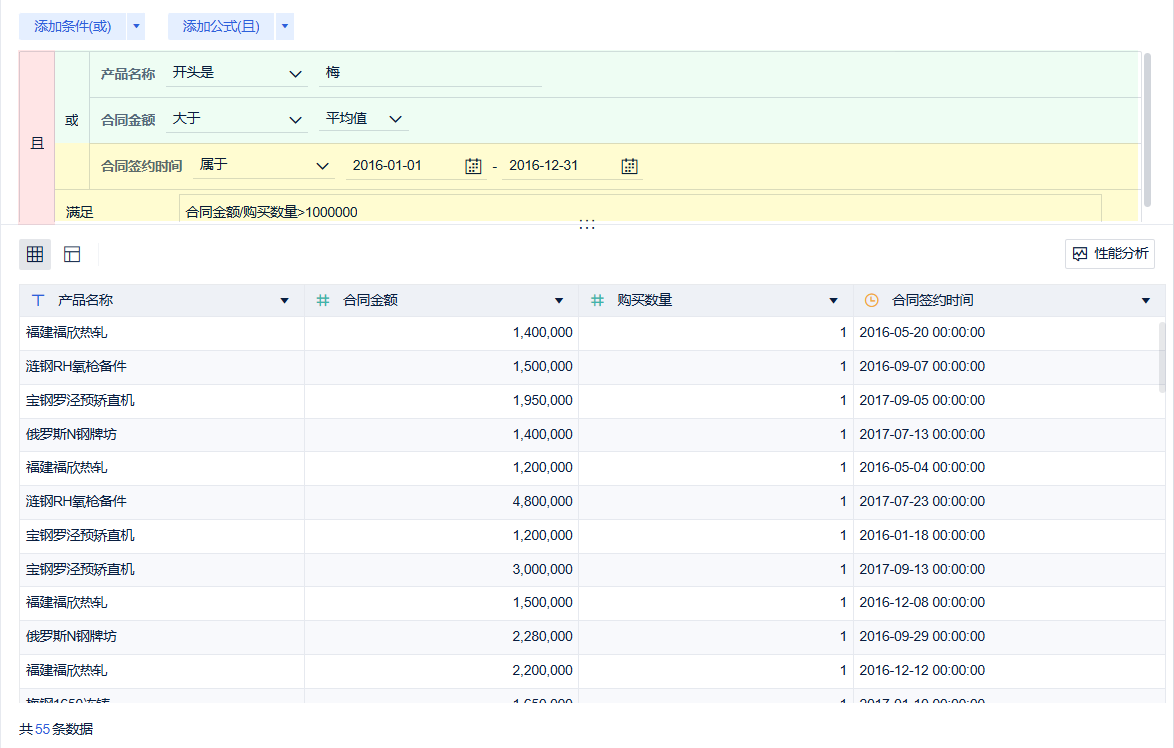Screen dimensions: 1174x748
Task: Open the 平均值 dropdown
Action: [364, 119]
